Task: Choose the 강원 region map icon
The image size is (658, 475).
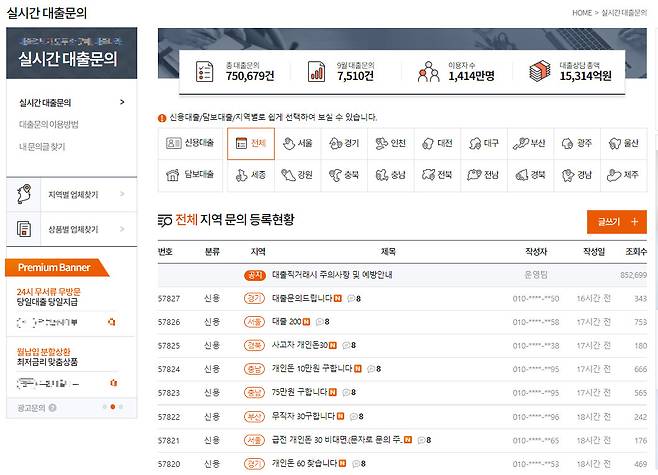Action: [288, 175]
